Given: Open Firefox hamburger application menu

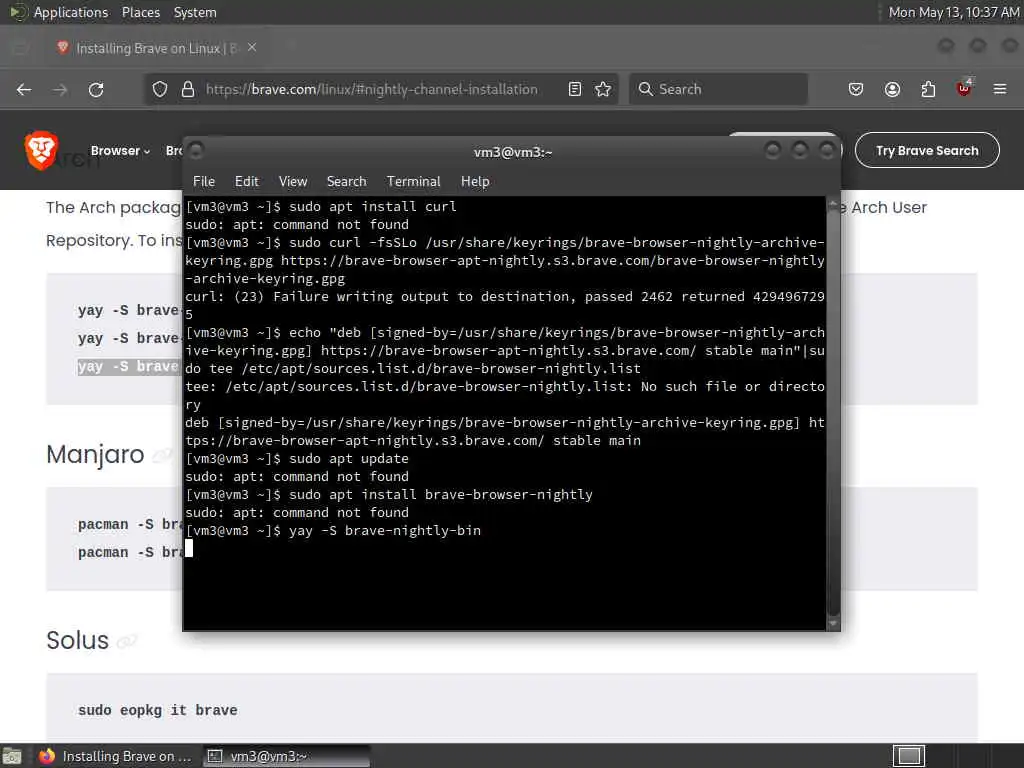Looking at the screenshot, I should click(1000, 89).
